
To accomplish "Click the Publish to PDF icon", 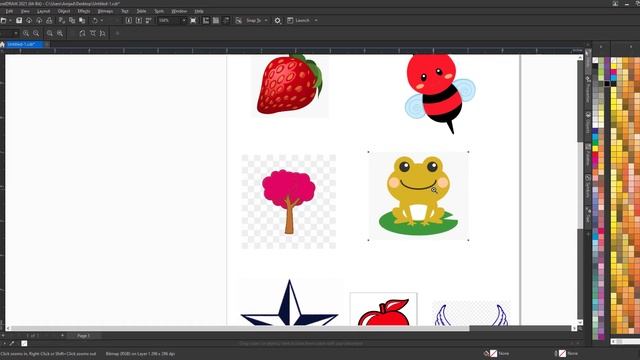I will (x=149, y=20).
